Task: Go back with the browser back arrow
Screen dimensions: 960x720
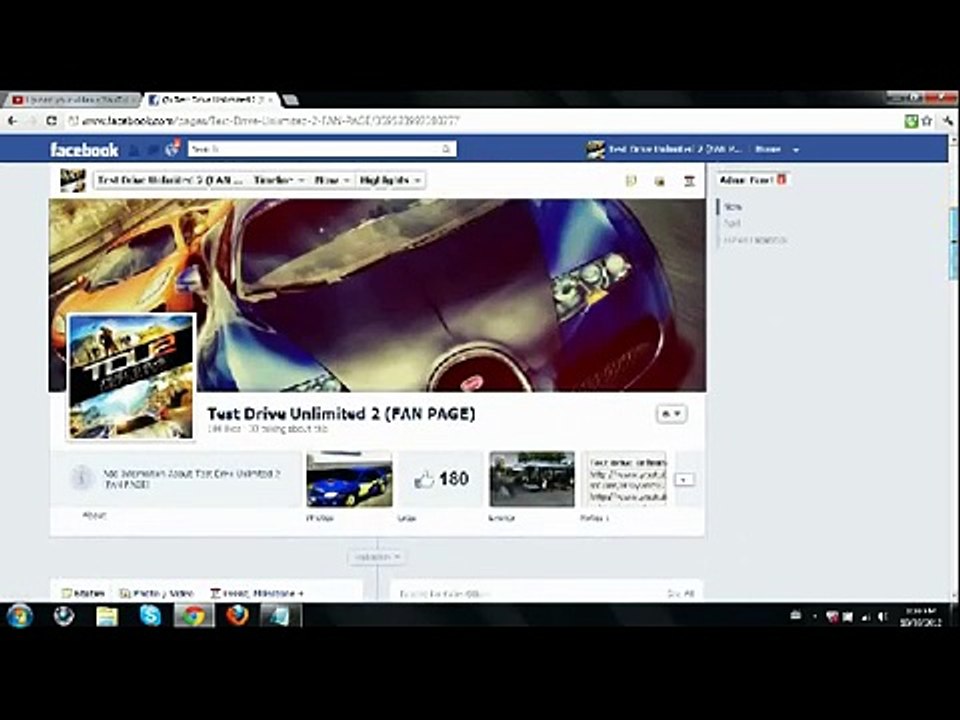Action: point(13,121)
